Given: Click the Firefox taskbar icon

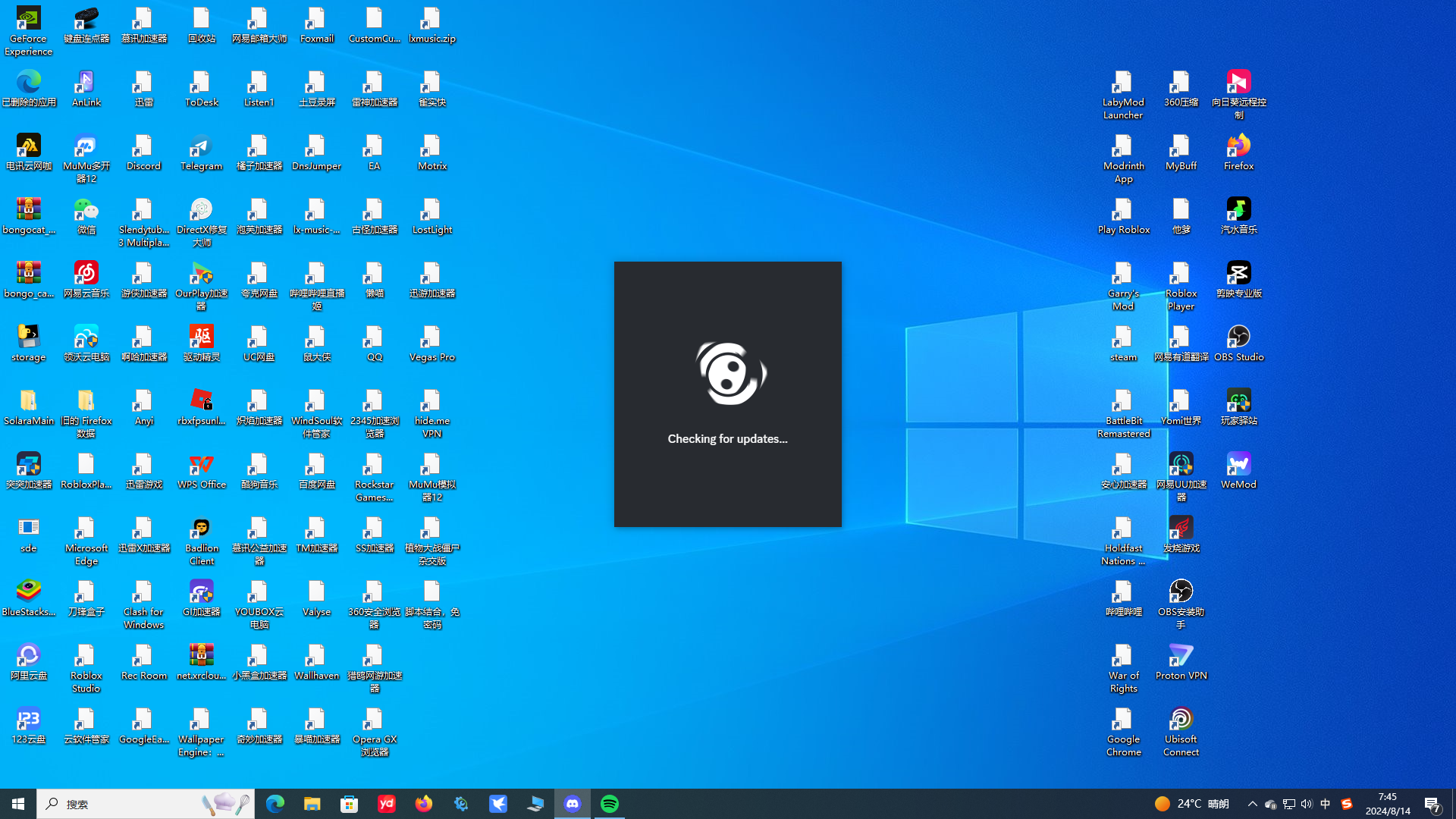Looking at the screenshot, I should (424, 804).
